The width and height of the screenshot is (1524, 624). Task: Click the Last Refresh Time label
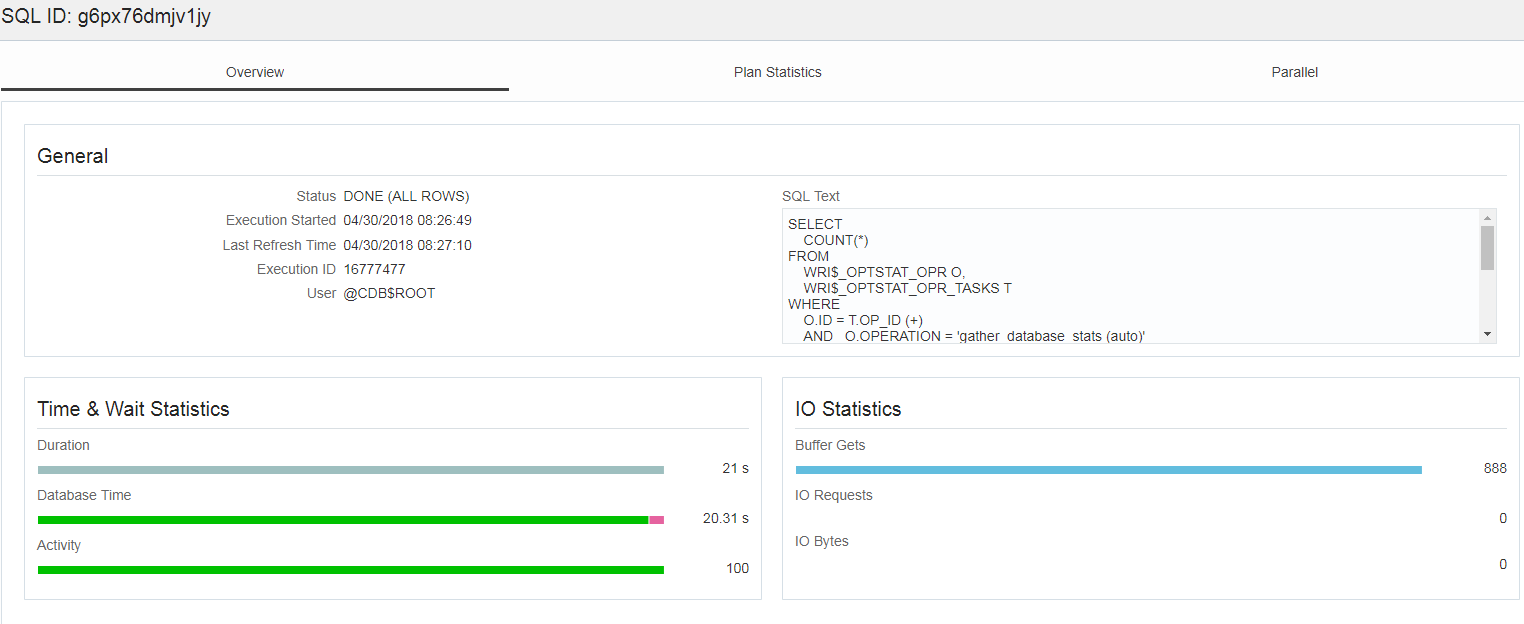pyautogui.click(x=279, y=245)
